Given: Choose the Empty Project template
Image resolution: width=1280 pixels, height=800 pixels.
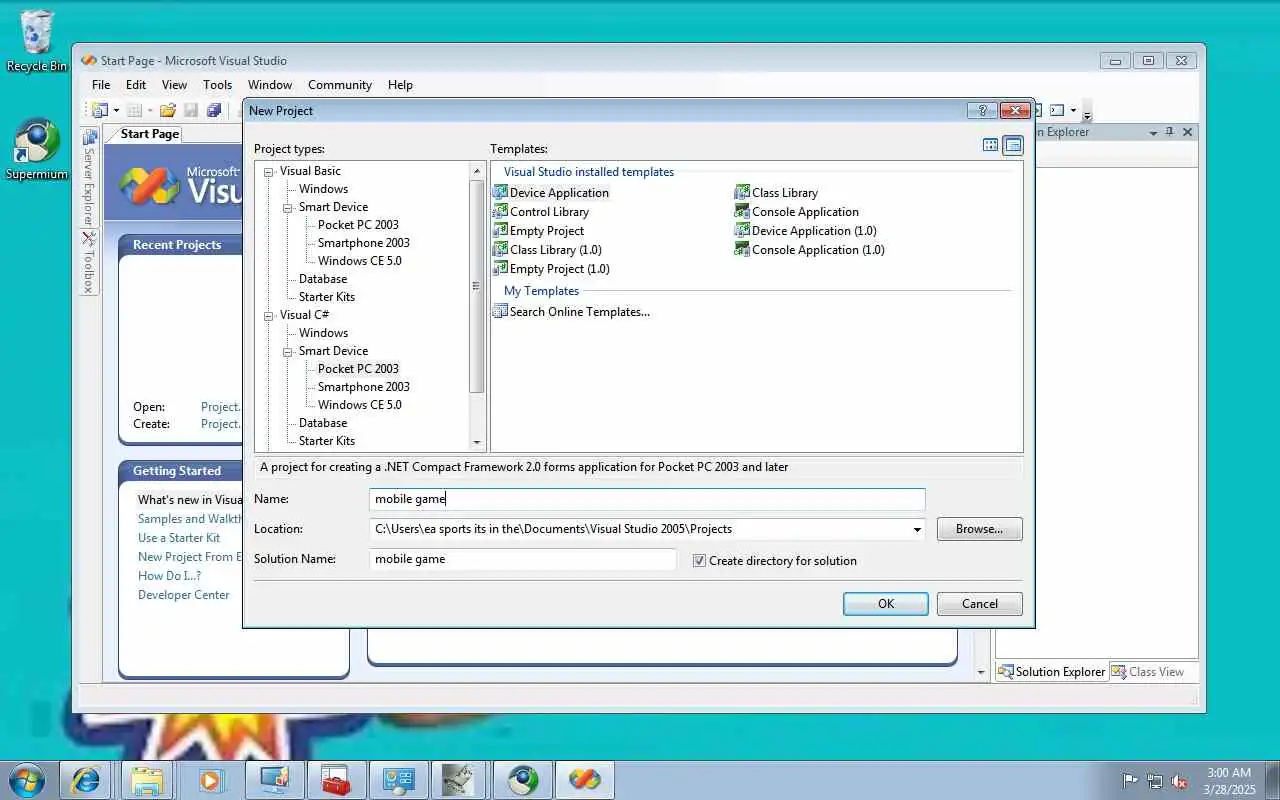Looking at the screenshot, I should point(538,231).
